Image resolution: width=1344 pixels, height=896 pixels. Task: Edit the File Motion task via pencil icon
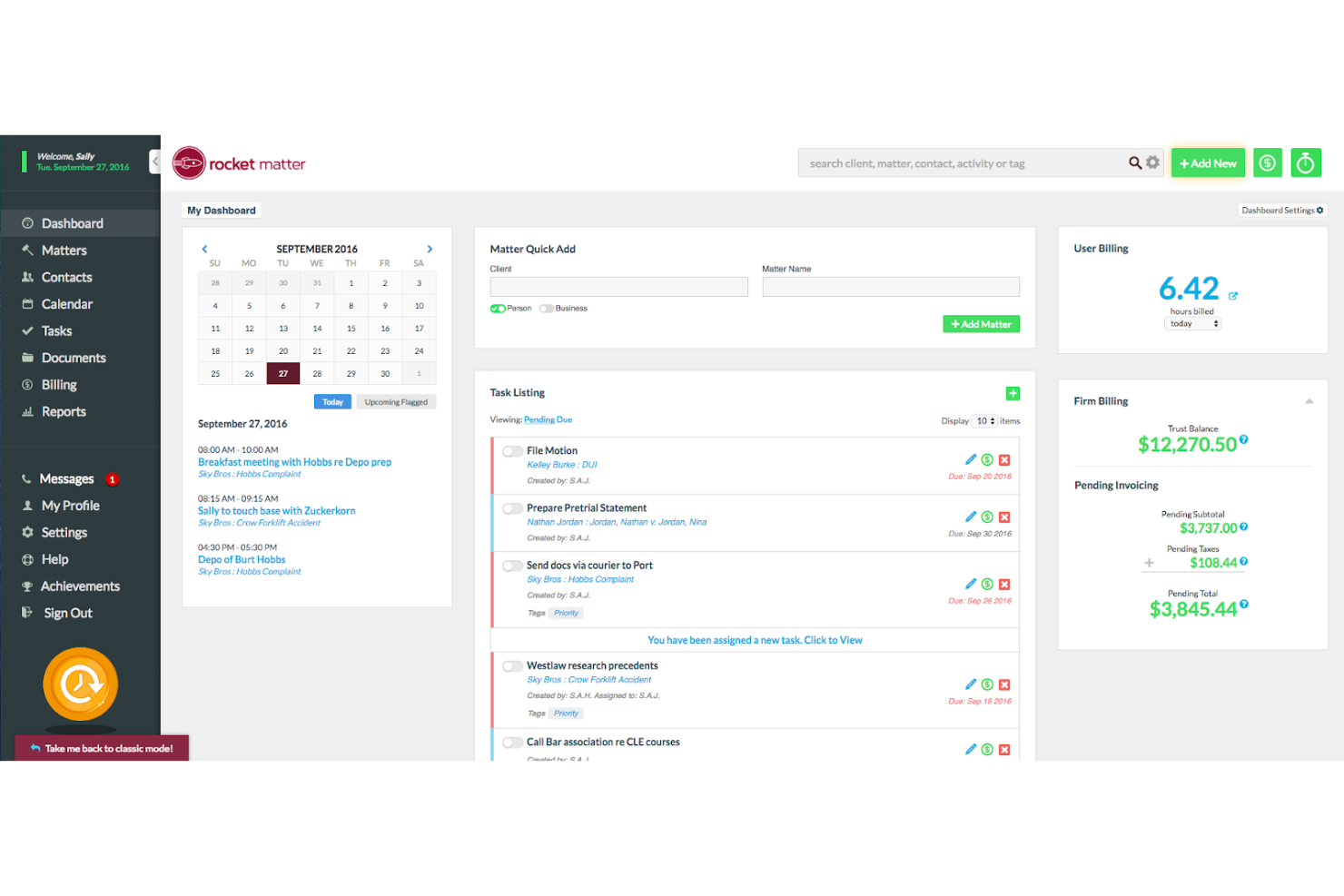click(970, 459)
